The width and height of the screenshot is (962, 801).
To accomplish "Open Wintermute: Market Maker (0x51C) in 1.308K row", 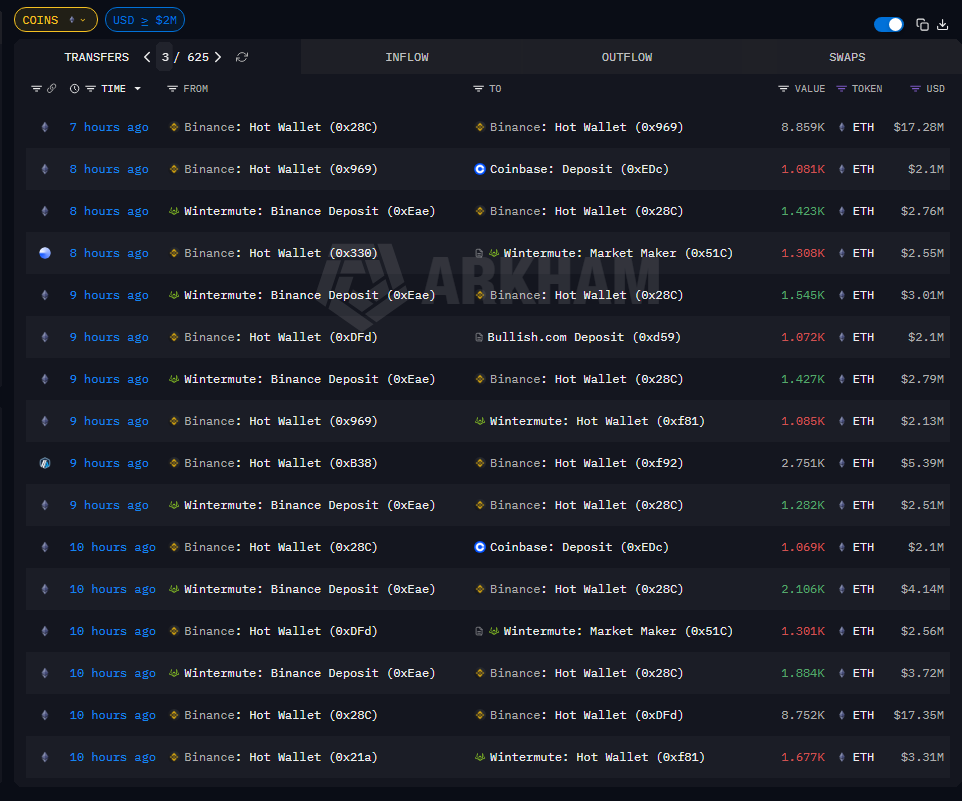I will (618, 253).
